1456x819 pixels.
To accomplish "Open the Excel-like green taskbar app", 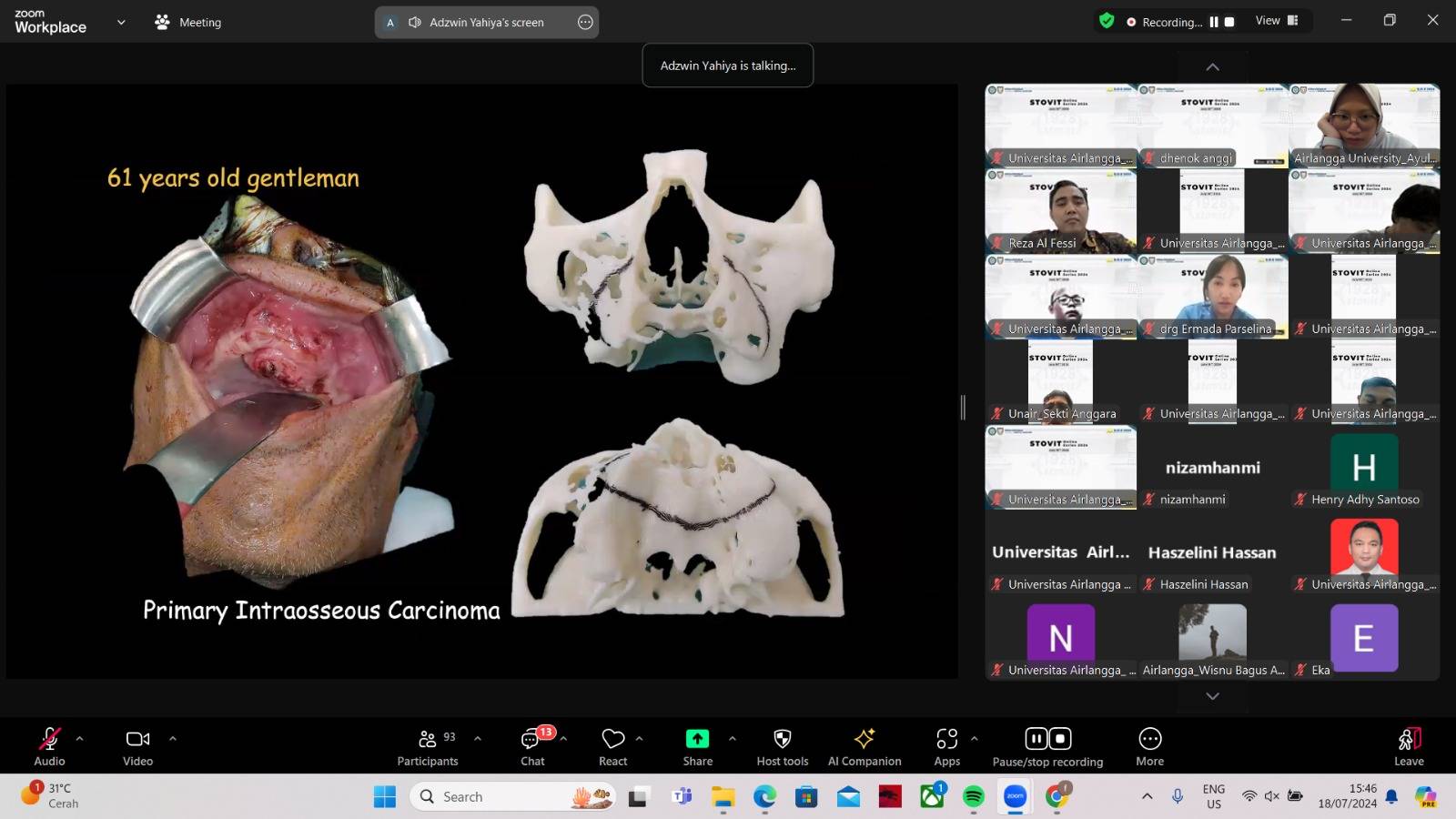I will 932,797.
